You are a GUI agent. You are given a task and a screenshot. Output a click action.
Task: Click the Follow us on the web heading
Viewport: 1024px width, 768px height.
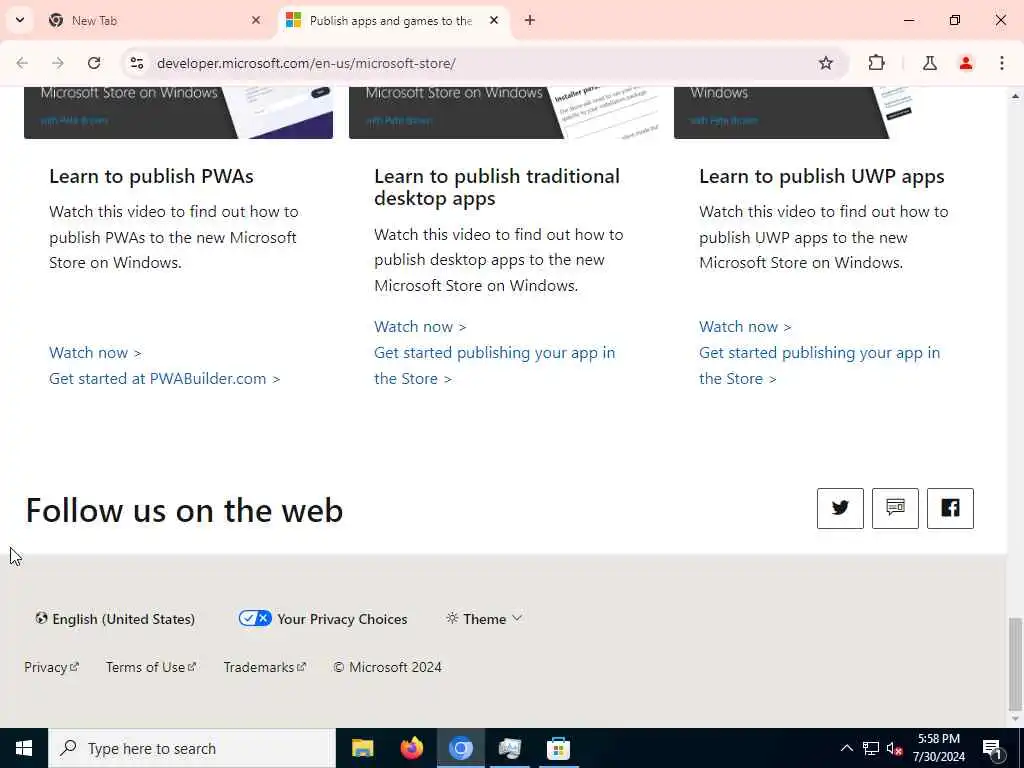coord(184,510)
